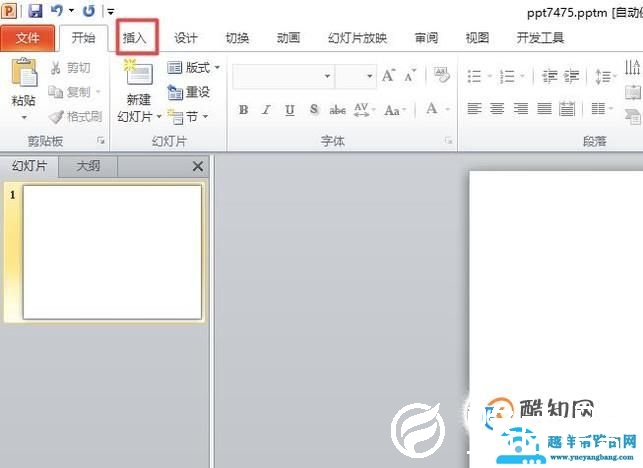Align text left

474,109
